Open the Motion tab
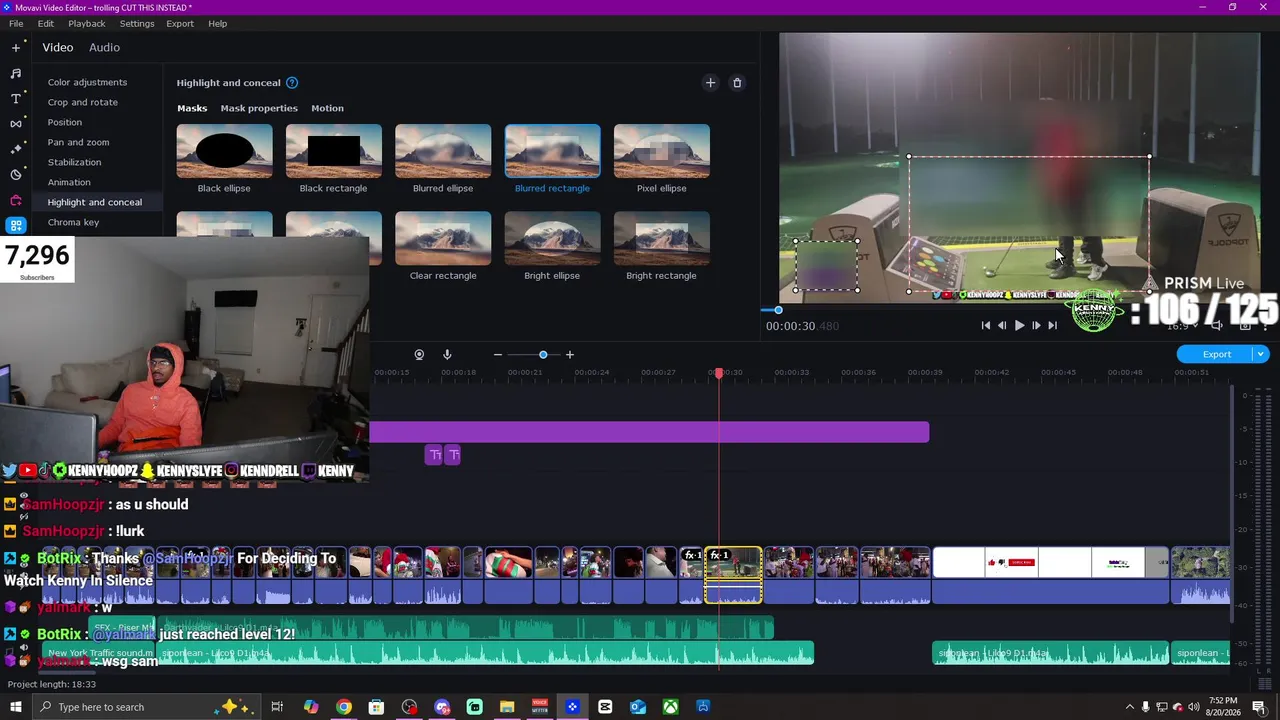1280x720 pixels. point(327,108)
